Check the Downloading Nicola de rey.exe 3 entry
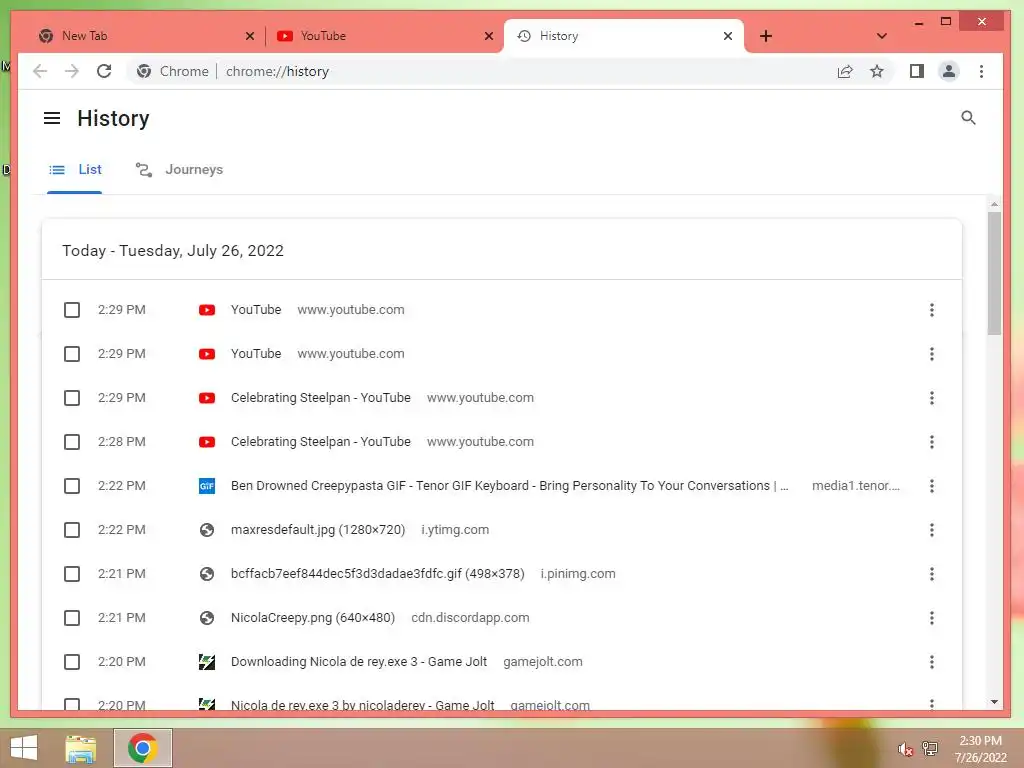 pyautogui.click(x=72, y=662)
